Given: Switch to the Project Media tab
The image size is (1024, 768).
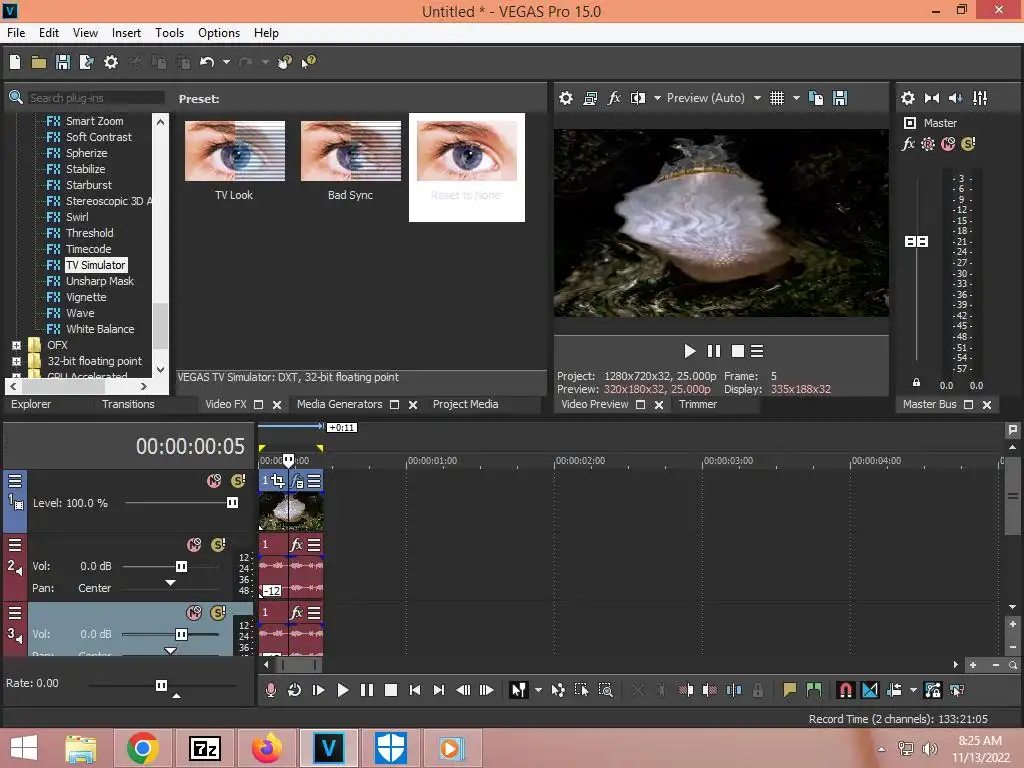Looking at the screenshot, I should click(x=465, y=404).
